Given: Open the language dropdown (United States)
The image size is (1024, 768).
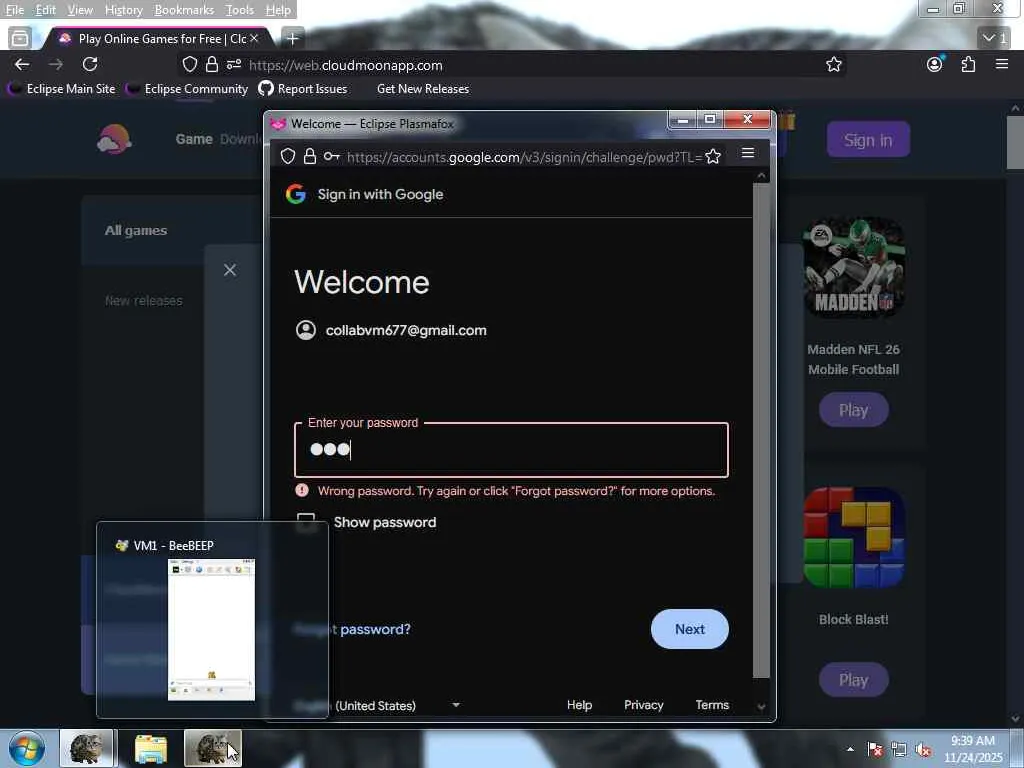Looking at the screenshot, I should (377, 705).
